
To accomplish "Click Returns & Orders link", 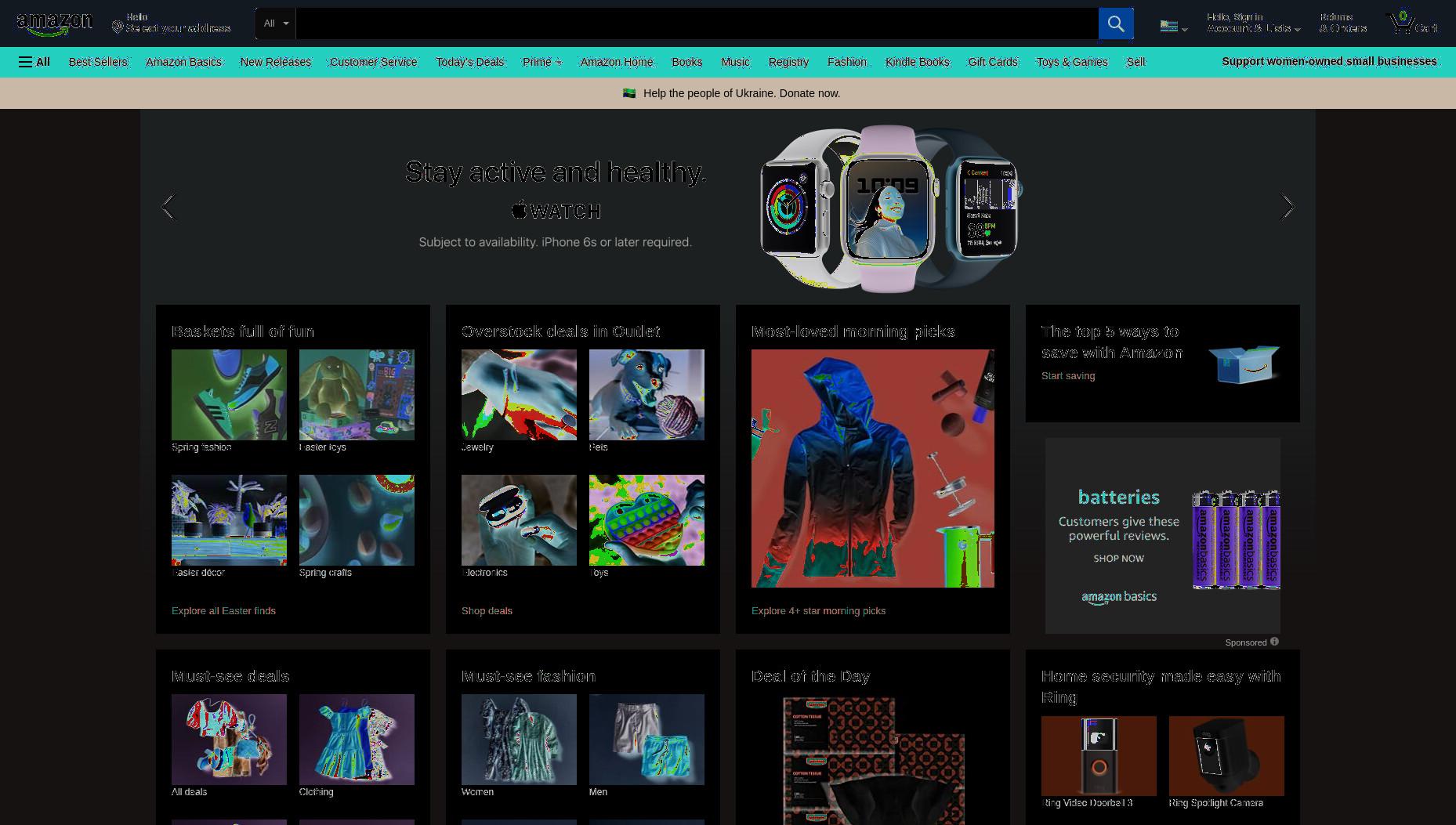I will tap(1342, 23).
